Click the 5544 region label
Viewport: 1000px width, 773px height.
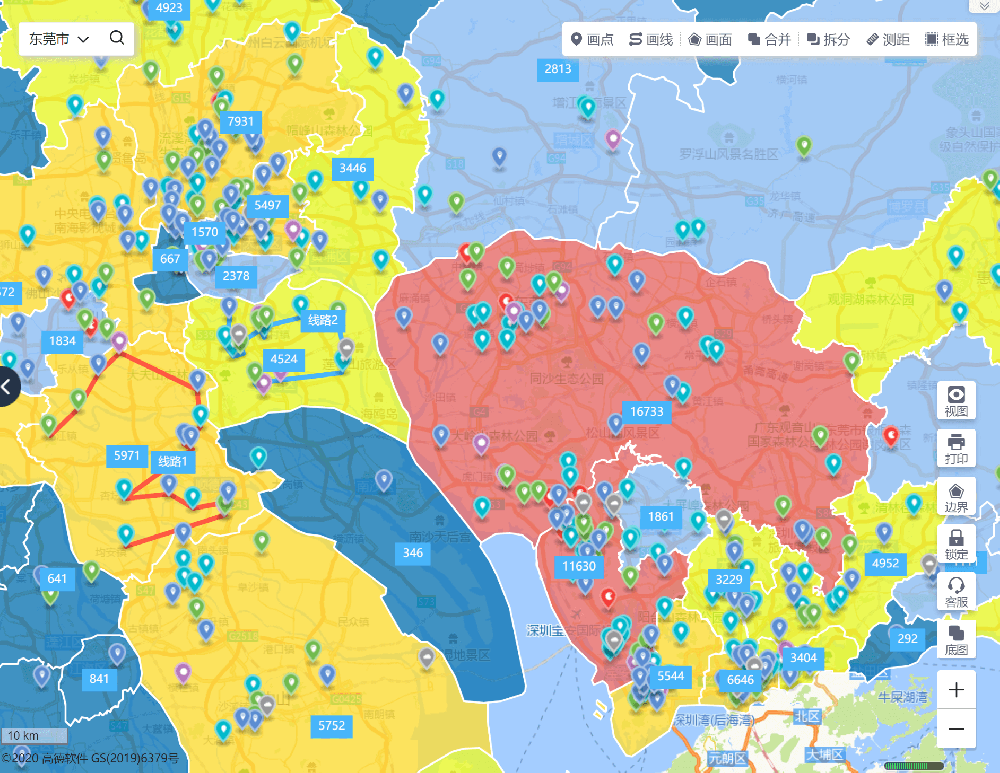pyautogui.click(x=670, y=676)
